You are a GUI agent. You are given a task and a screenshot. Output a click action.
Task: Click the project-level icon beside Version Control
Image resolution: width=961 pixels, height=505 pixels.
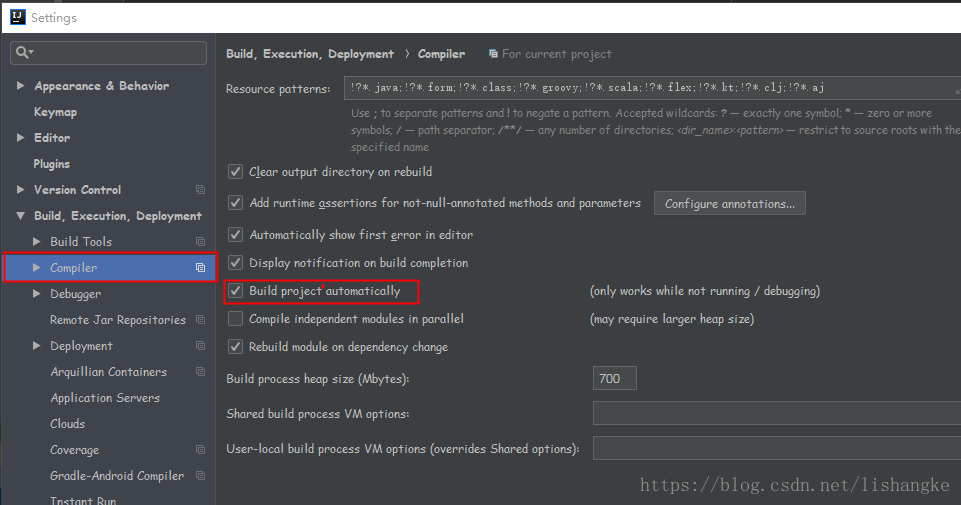click(200, 190)
